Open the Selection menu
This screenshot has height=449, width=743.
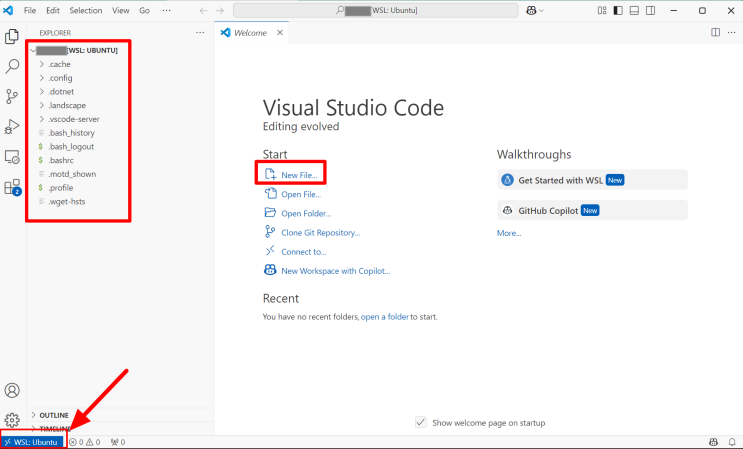tap(86, 10)
